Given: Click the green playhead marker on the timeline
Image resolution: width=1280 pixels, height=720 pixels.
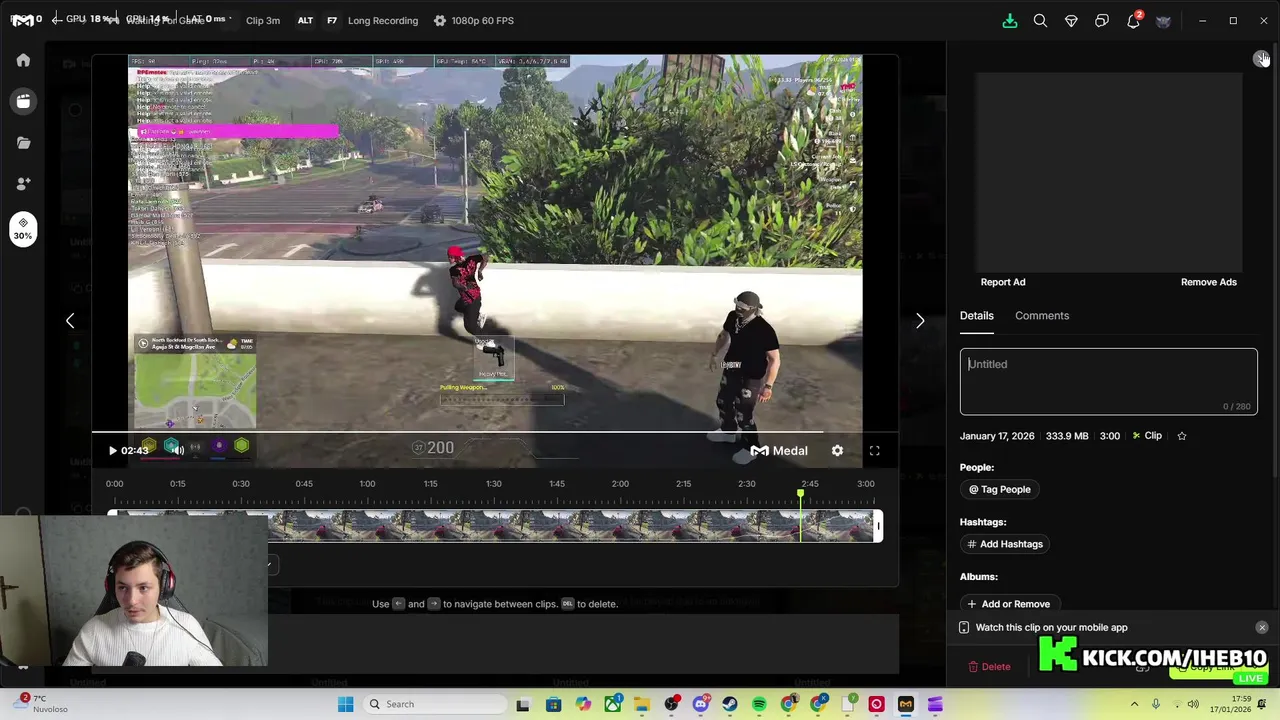Looking at the screenshot, I should click(800, 495).
